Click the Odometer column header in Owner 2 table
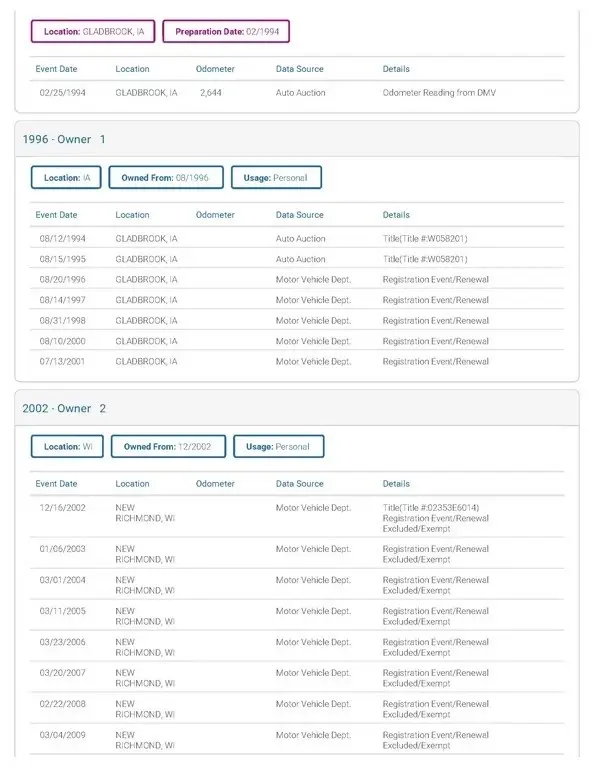 click(x=215, y=483)
